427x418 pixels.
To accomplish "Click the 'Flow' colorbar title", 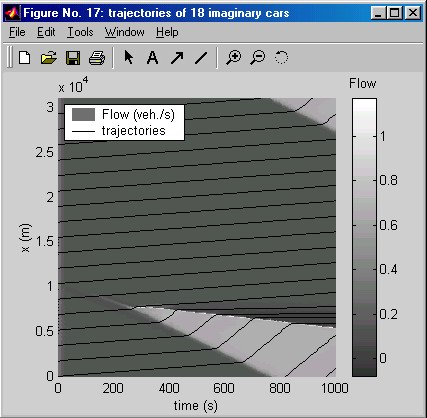I will (x=363, y=83).
